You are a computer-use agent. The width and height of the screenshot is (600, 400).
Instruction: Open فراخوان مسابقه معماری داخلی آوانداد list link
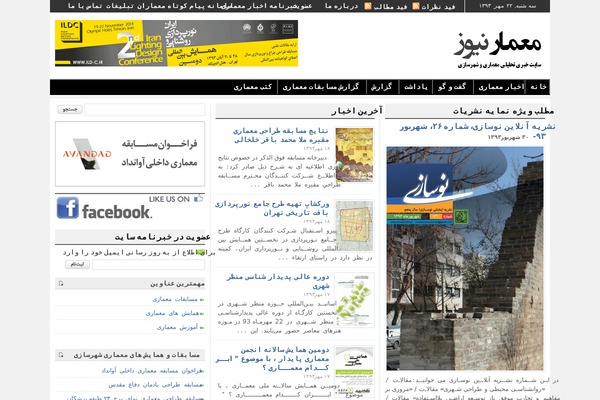(152, 371)
